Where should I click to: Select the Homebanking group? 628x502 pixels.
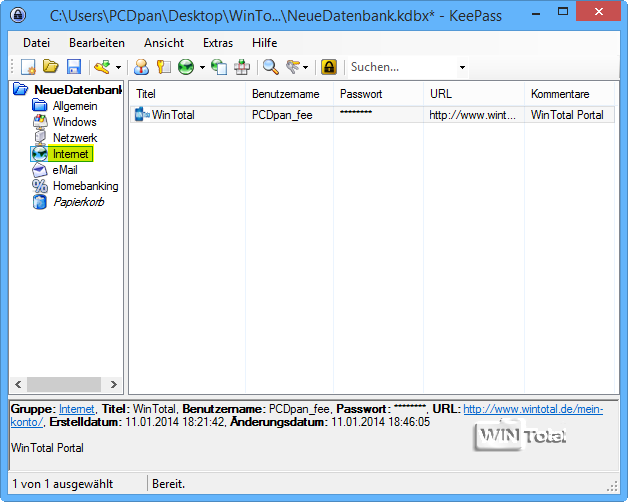pos(86,186)
